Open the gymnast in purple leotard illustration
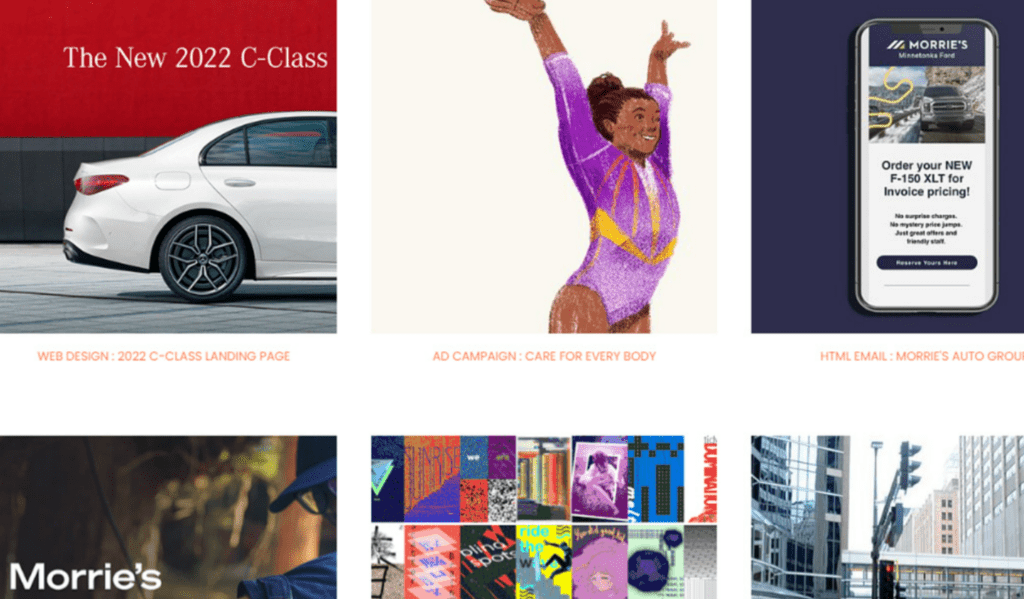Viewport: 1024px width, 599px height. point(544,167)
